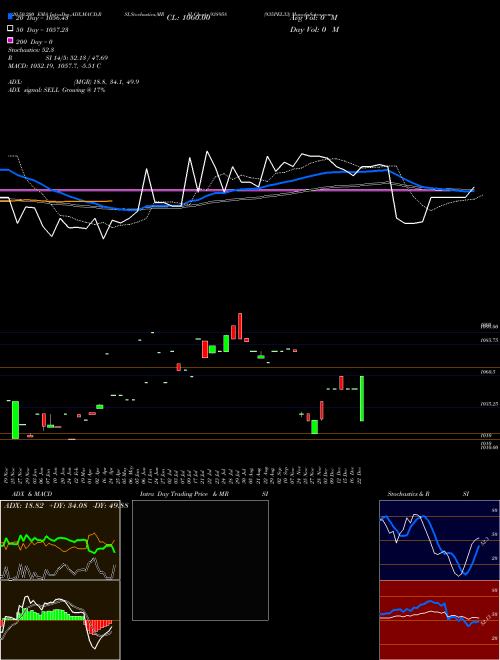Click the ADX (MGR) 18.8, 34.1, 49.9 line

[x=74, y=82]
